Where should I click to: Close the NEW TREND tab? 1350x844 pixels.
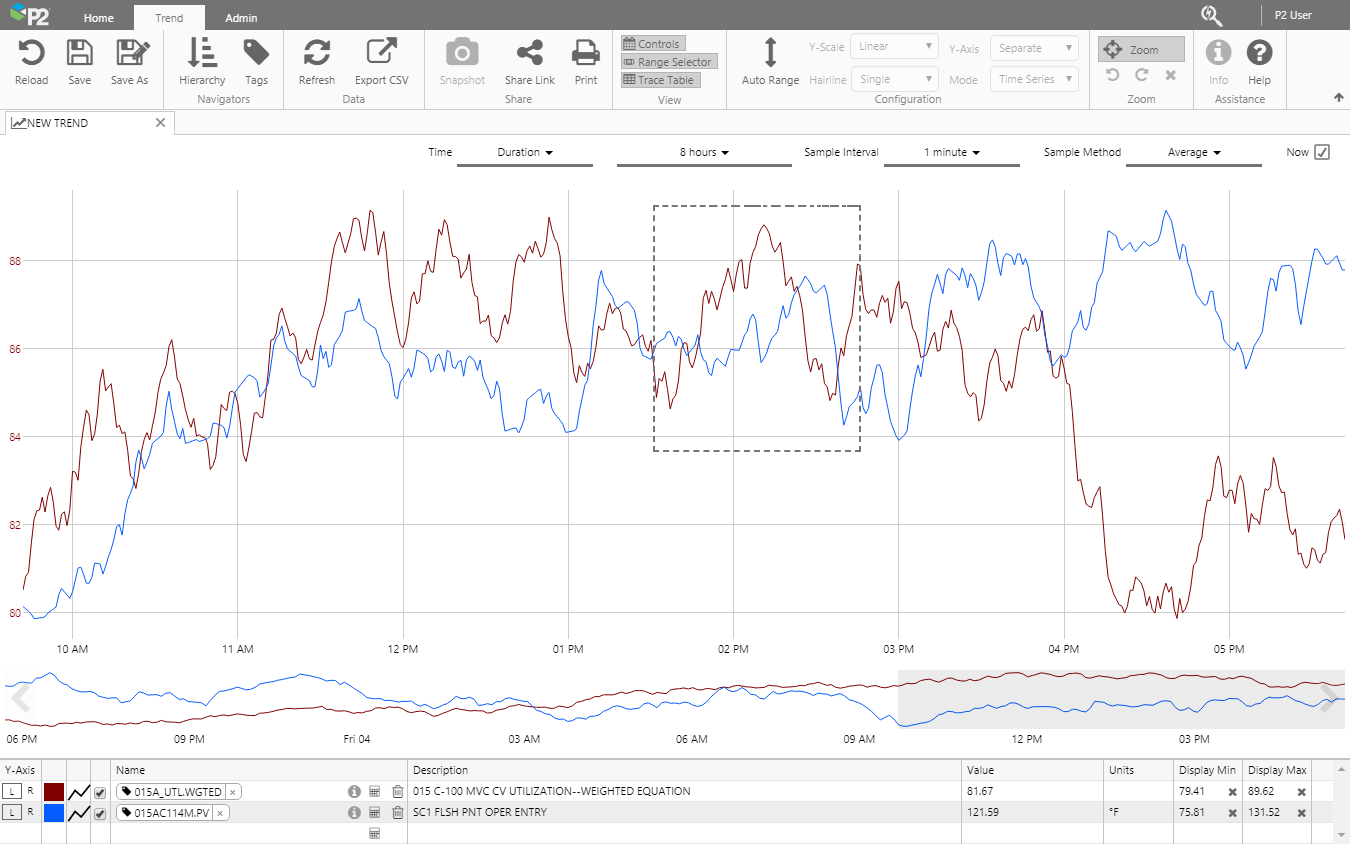tap(160, 122)
